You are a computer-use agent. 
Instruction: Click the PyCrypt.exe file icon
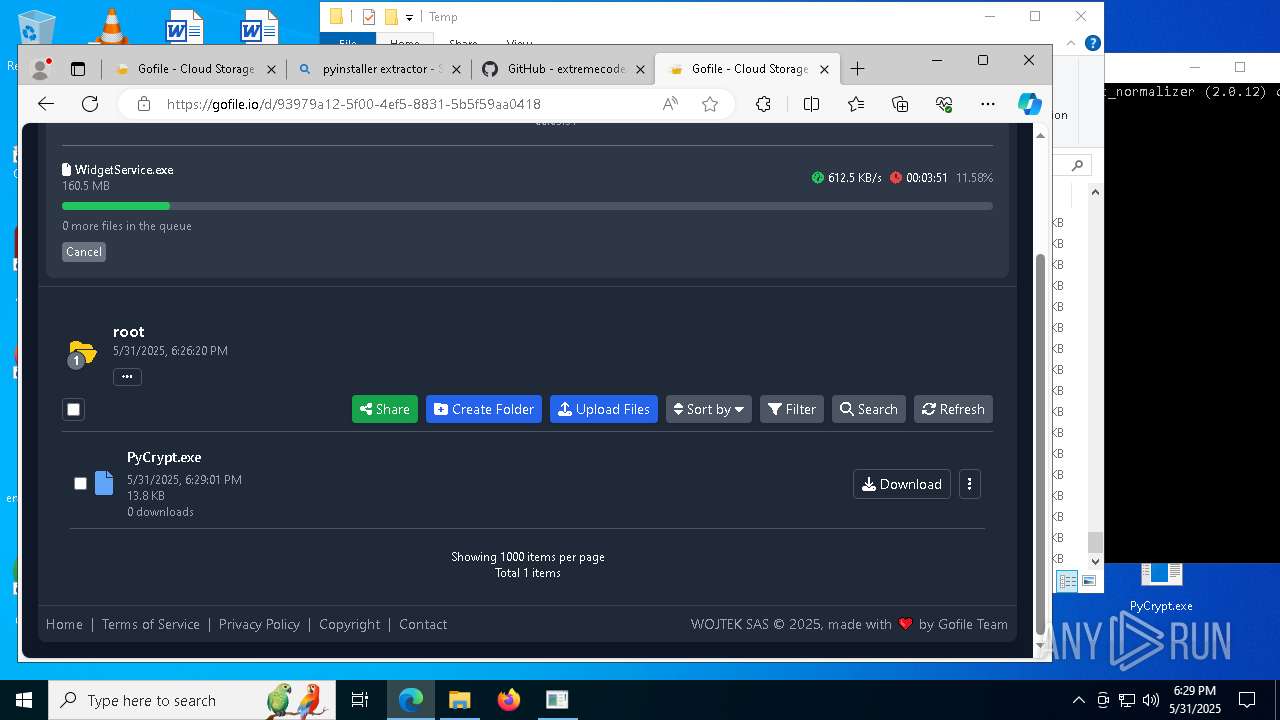(x=104, y=484)
